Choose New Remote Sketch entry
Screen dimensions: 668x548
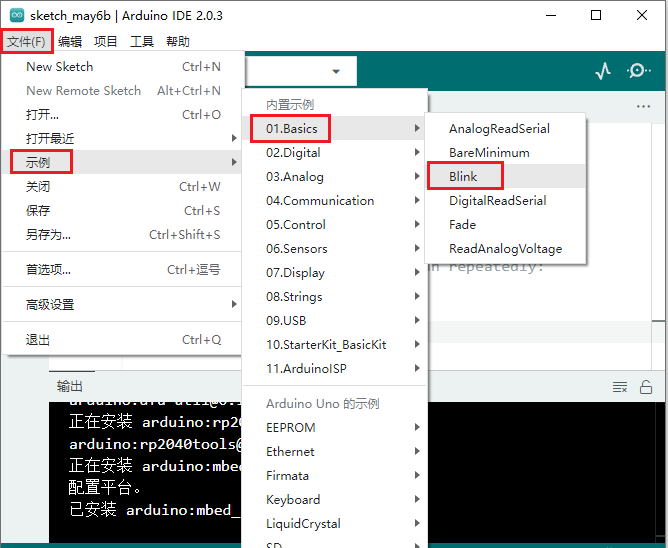coord(123,91)
